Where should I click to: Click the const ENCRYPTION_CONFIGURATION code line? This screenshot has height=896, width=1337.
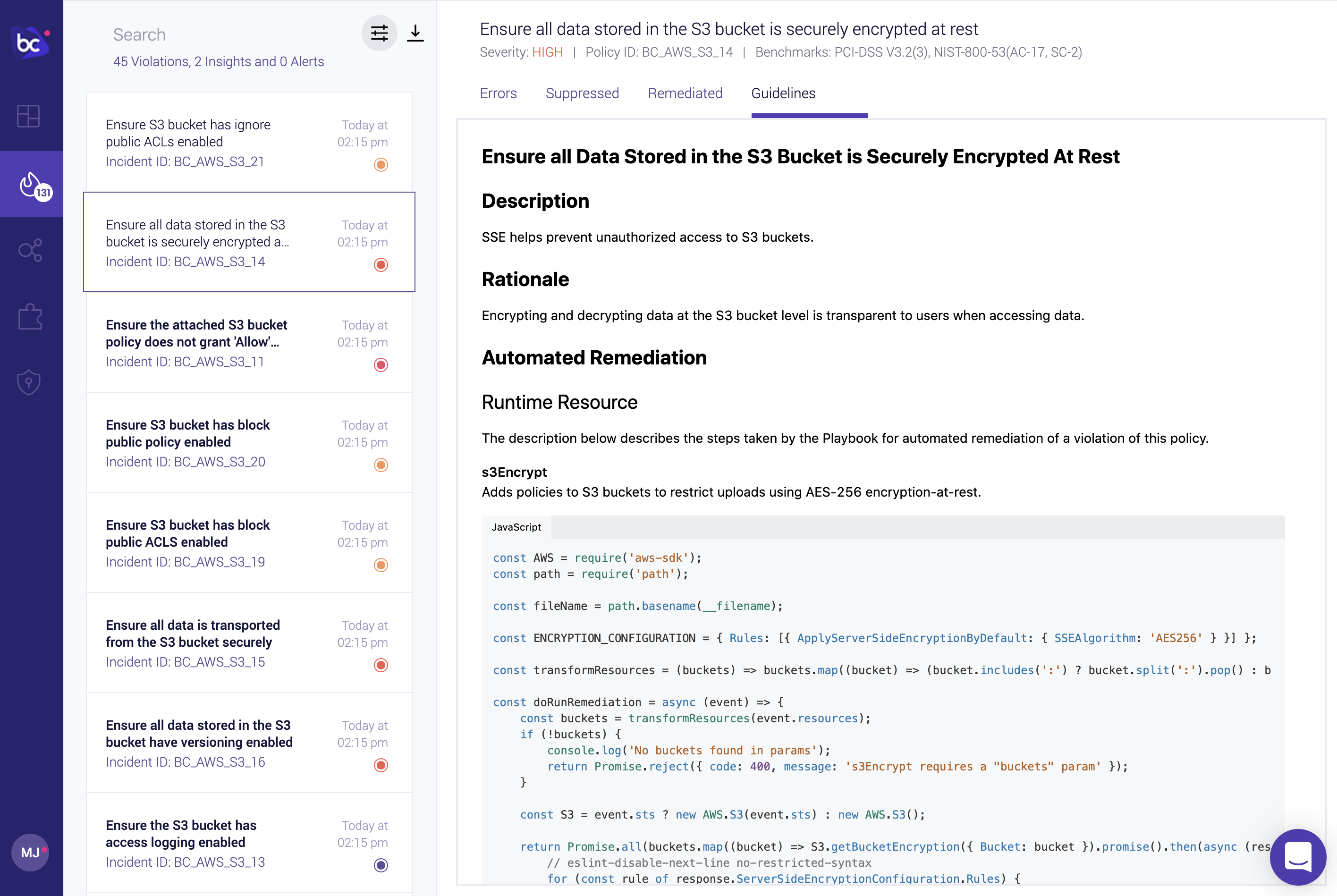(x=874, y=638)
